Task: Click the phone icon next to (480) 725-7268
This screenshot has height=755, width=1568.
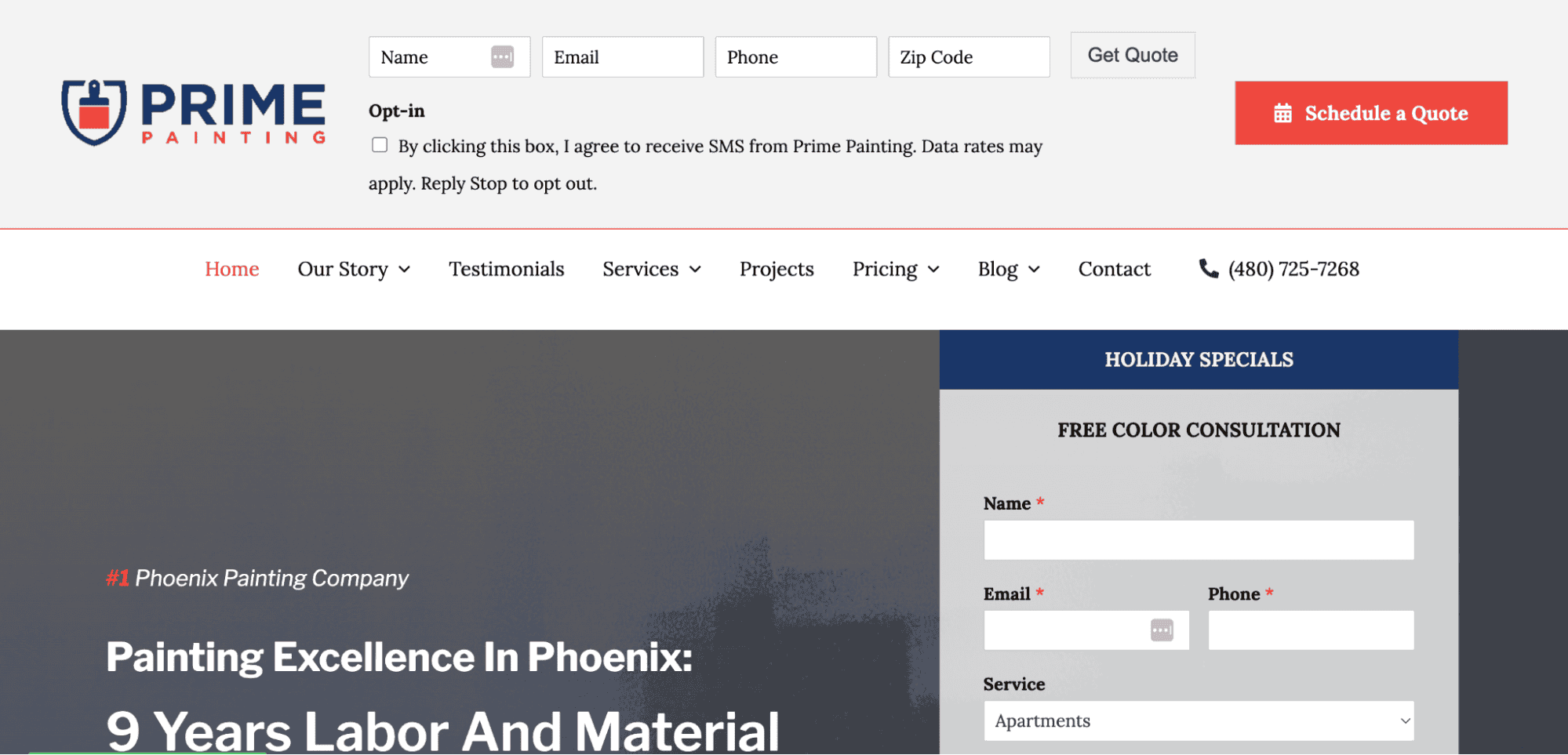Action: coord(1208,268)
